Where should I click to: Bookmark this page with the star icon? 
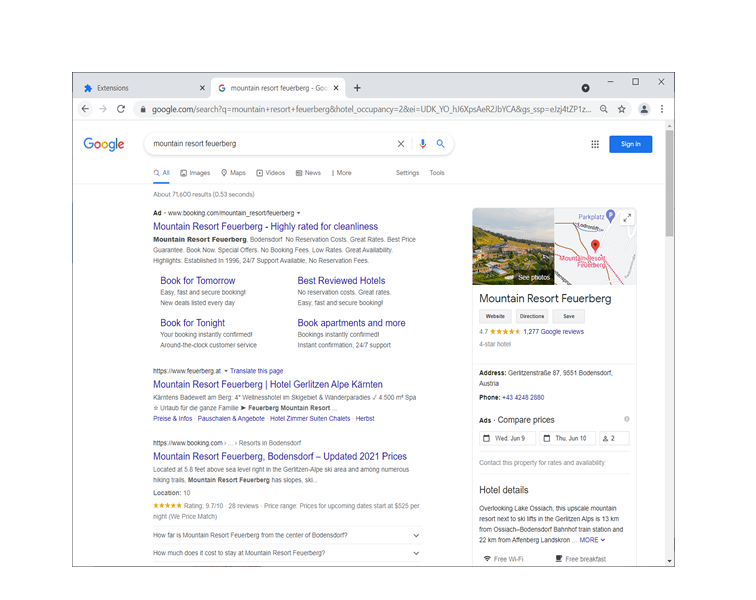tap(621, 109)
